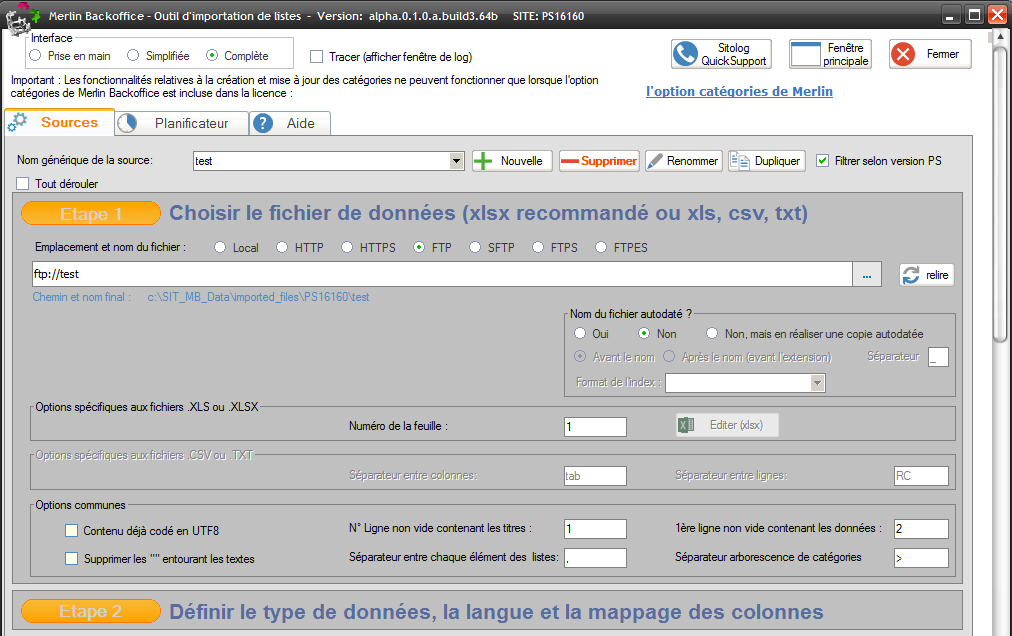The width and height of the screenshot is (1012, 636).
Task: Choose FTPES file location
Action: [x=601, y=247]
